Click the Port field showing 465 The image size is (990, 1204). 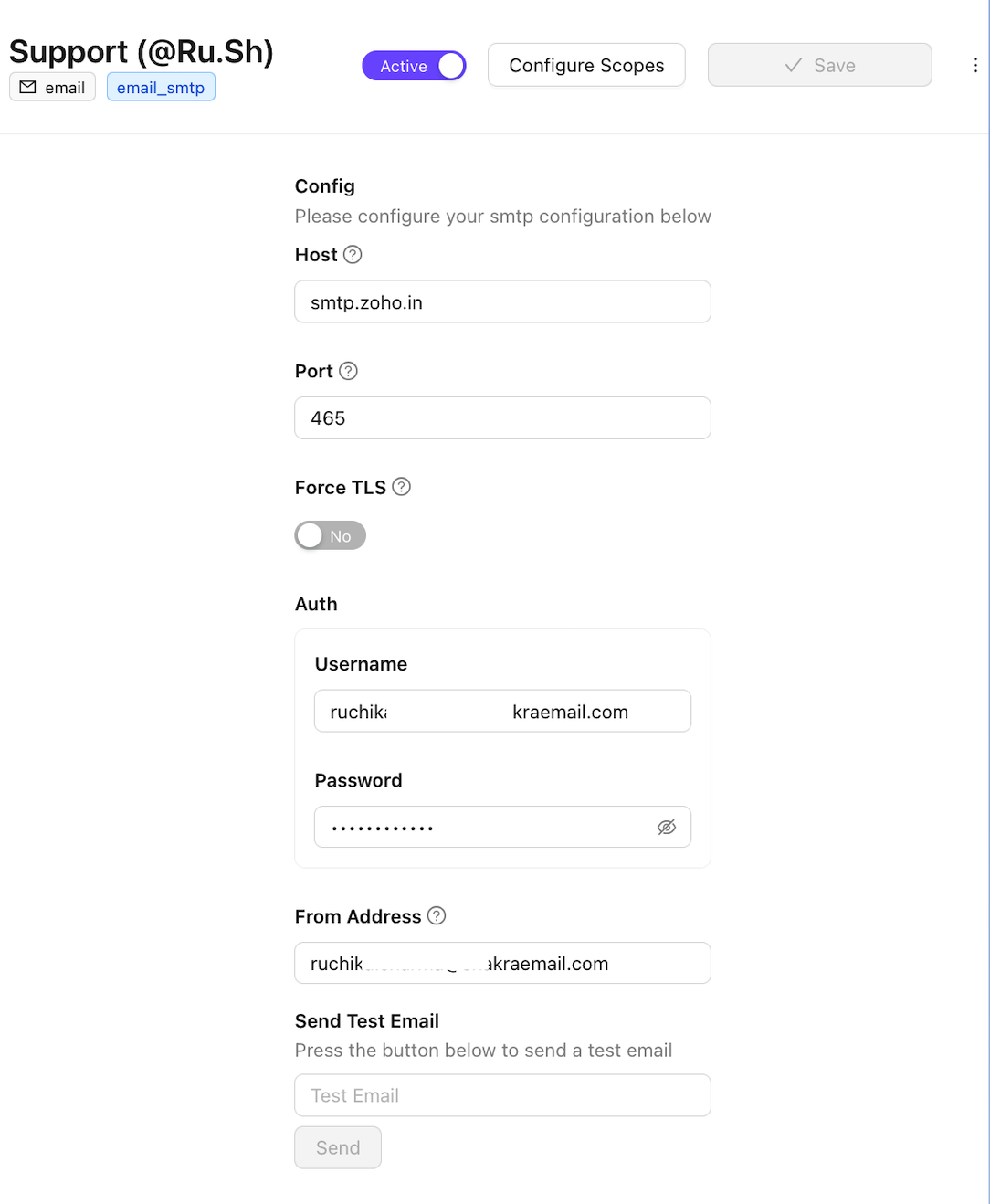[x=502, y=418]
